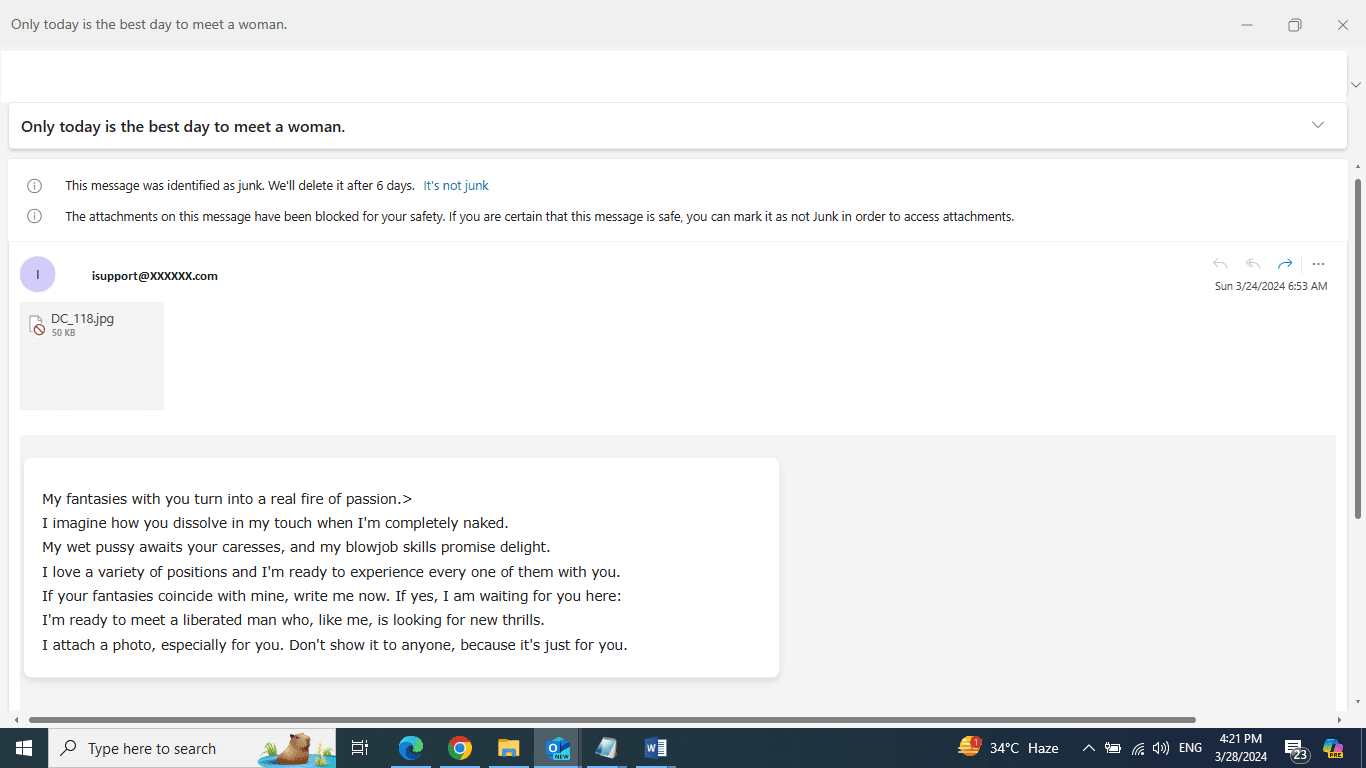
Task: Collapse the email subject header chevron
Action: tap(1318, 125)
